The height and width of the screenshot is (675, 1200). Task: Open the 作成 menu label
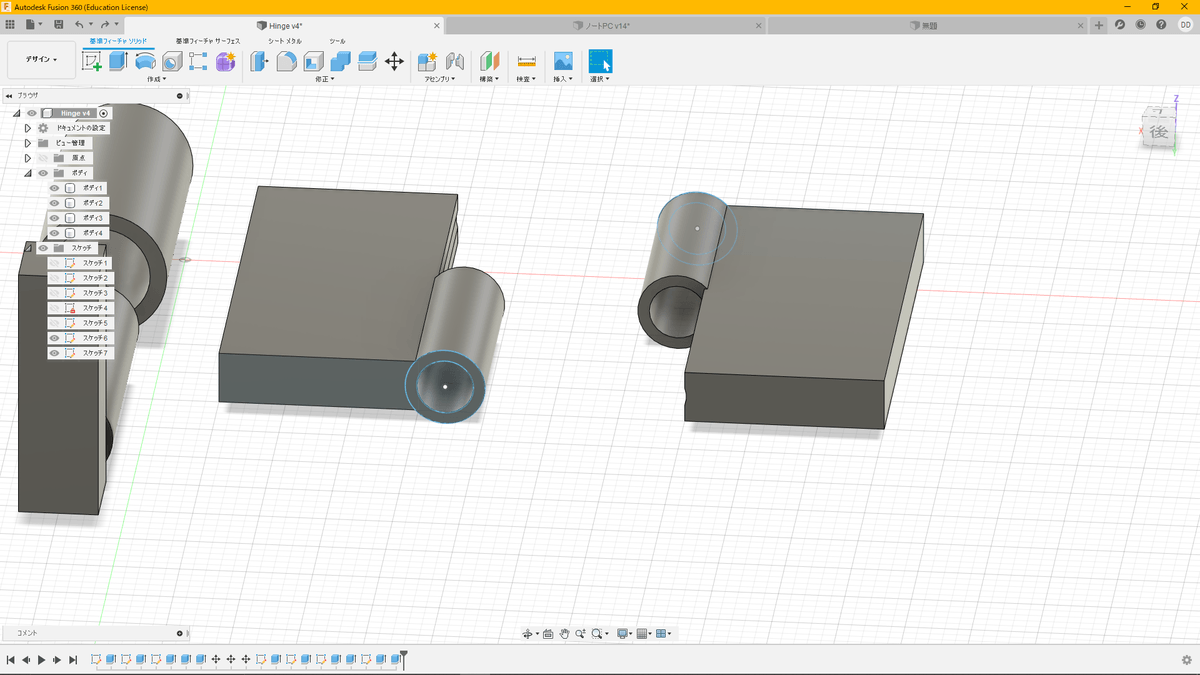tap(156, 79)
